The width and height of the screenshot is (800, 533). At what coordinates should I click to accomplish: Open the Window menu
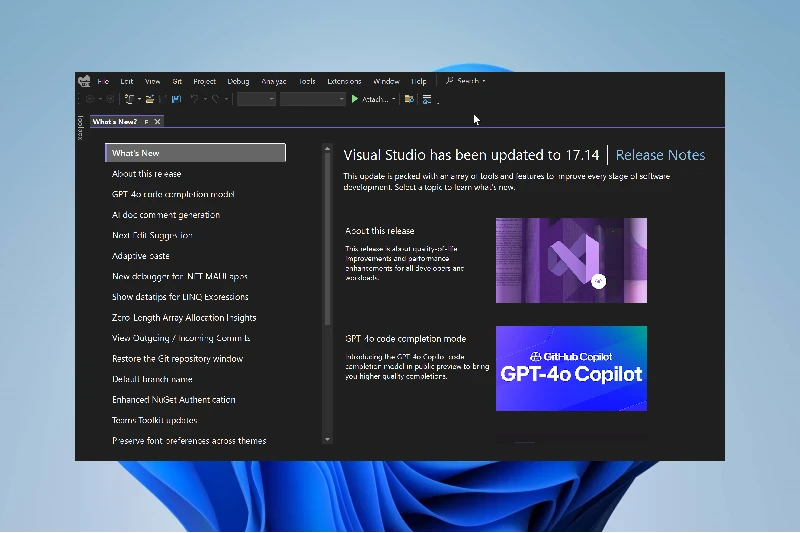coord(386,81)
